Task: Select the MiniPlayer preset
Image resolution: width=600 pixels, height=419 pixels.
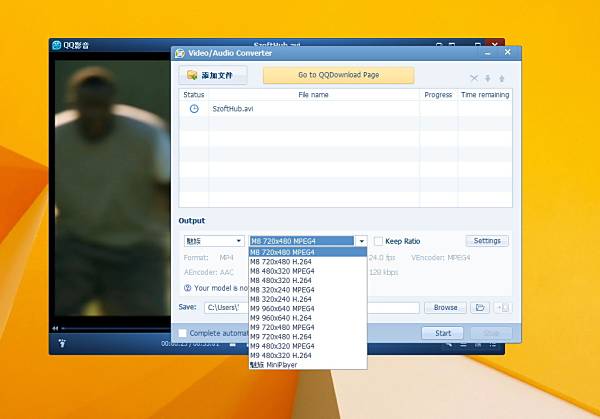Action: pos(308,365)
